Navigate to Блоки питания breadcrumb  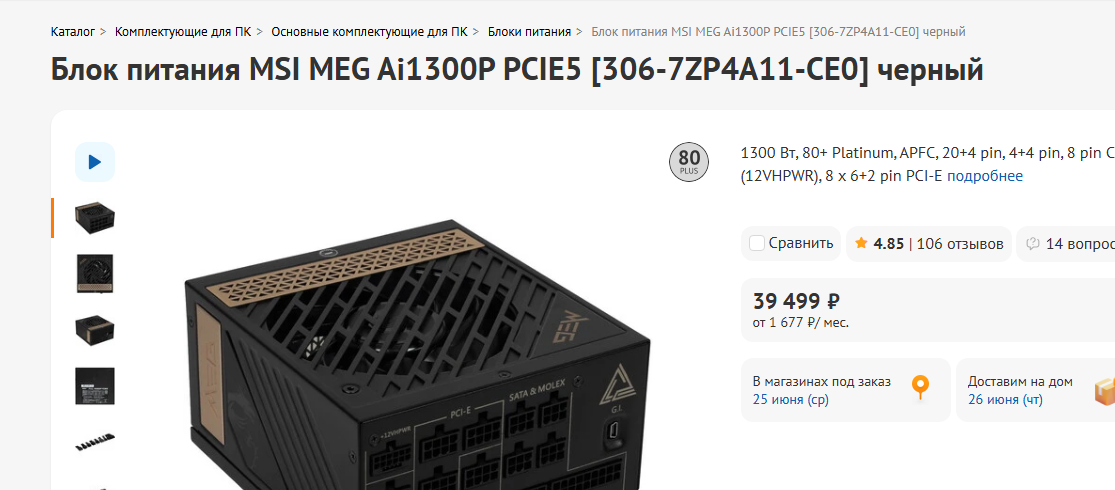(529, 32)
